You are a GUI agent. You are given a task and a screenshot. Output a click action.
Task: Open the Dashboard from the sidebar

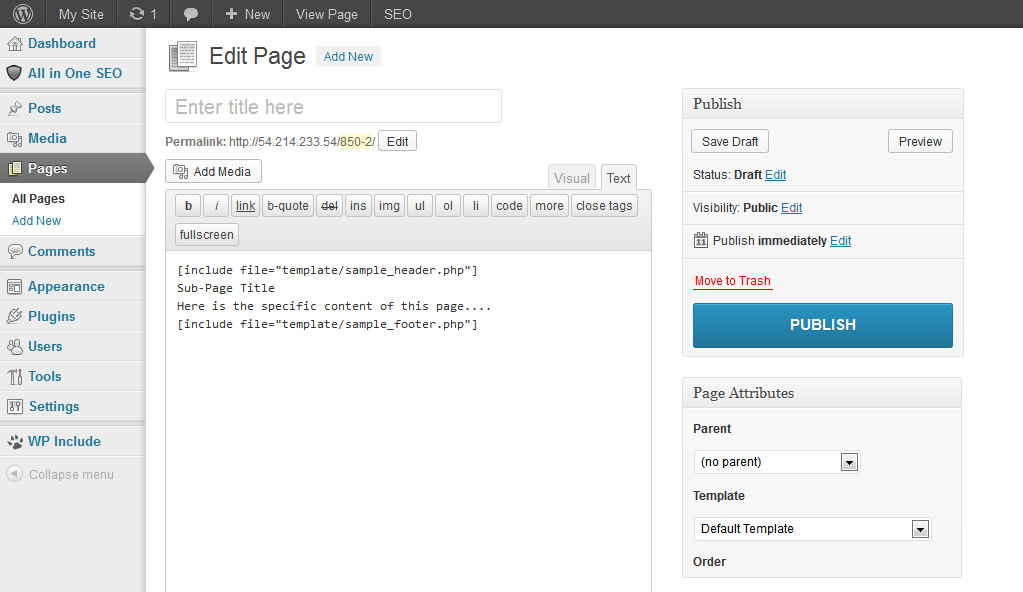click(x=61, y=44)
